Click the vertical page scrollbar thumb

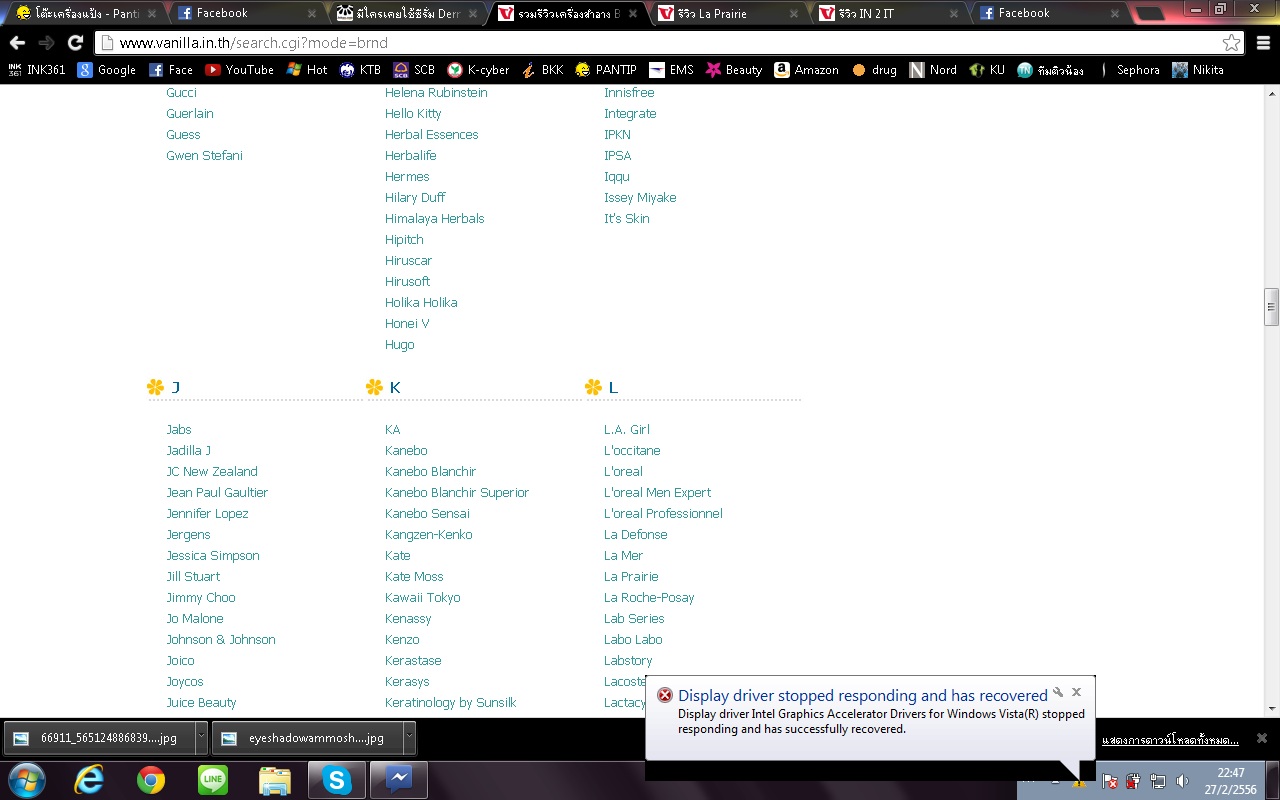pos(1271,307)
